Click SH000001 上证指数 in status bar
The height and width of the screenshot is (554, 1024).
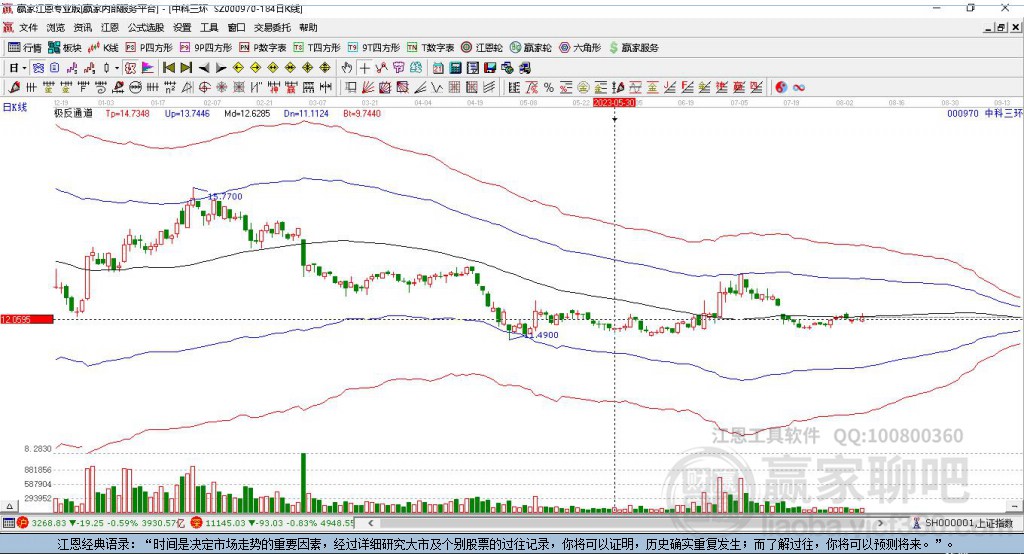pyautogui.click(x=968, y=523)
